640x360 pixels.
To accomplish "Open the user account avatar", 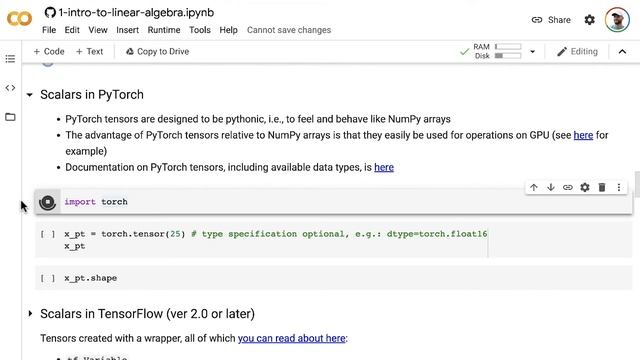I will [617, 20].
